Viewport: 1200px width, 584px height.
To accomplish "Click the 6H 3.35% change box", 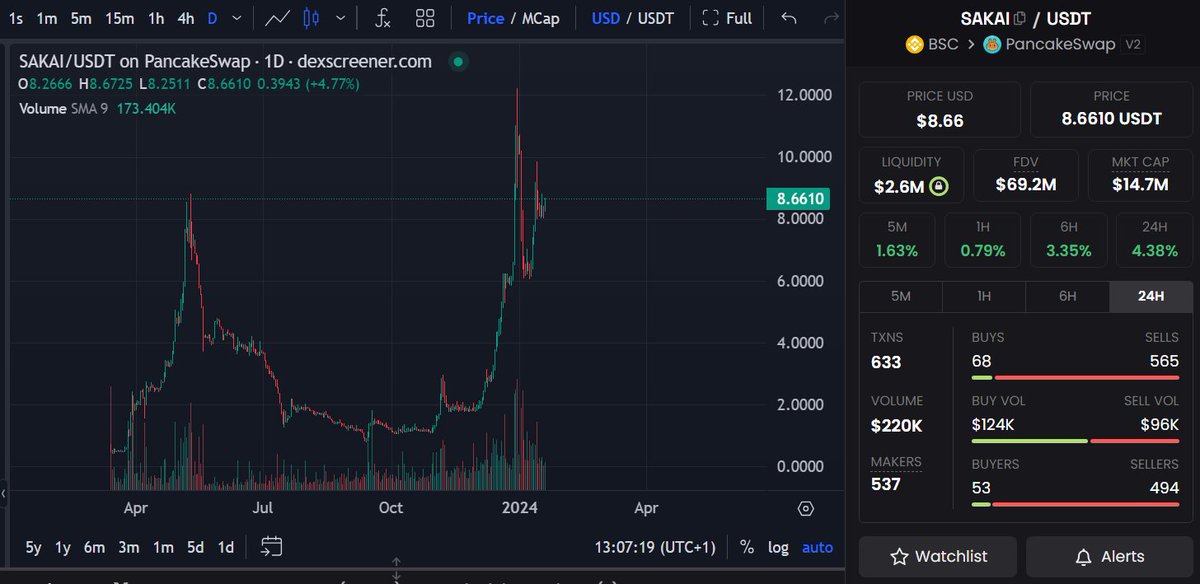I will point(1068,240).
